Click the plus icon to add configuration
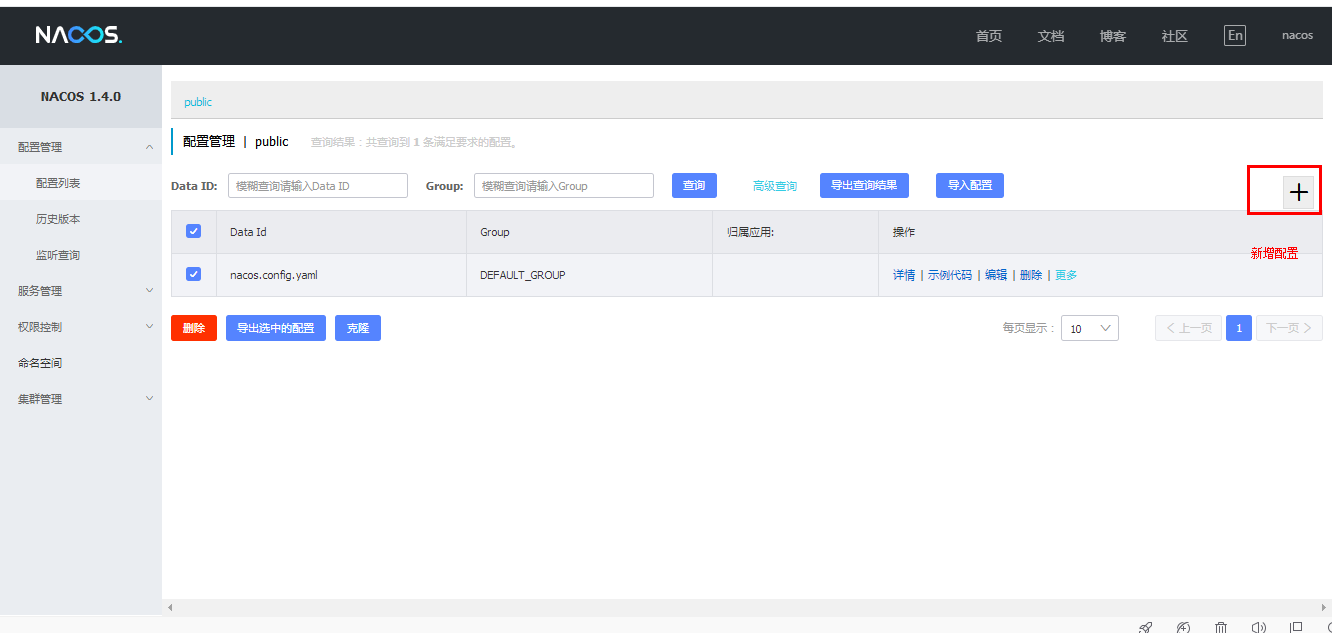 point(1298,193)
